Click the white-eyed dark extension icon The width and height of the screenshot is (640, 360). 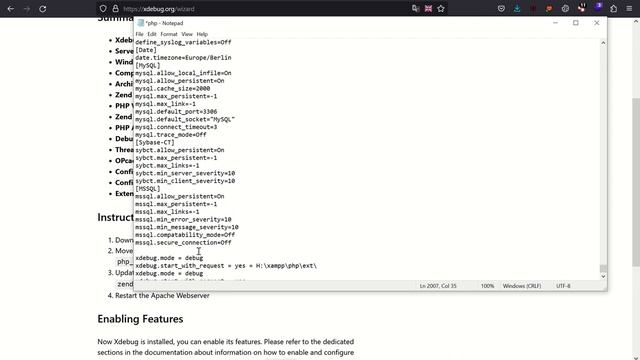click(x=582, y=8)
